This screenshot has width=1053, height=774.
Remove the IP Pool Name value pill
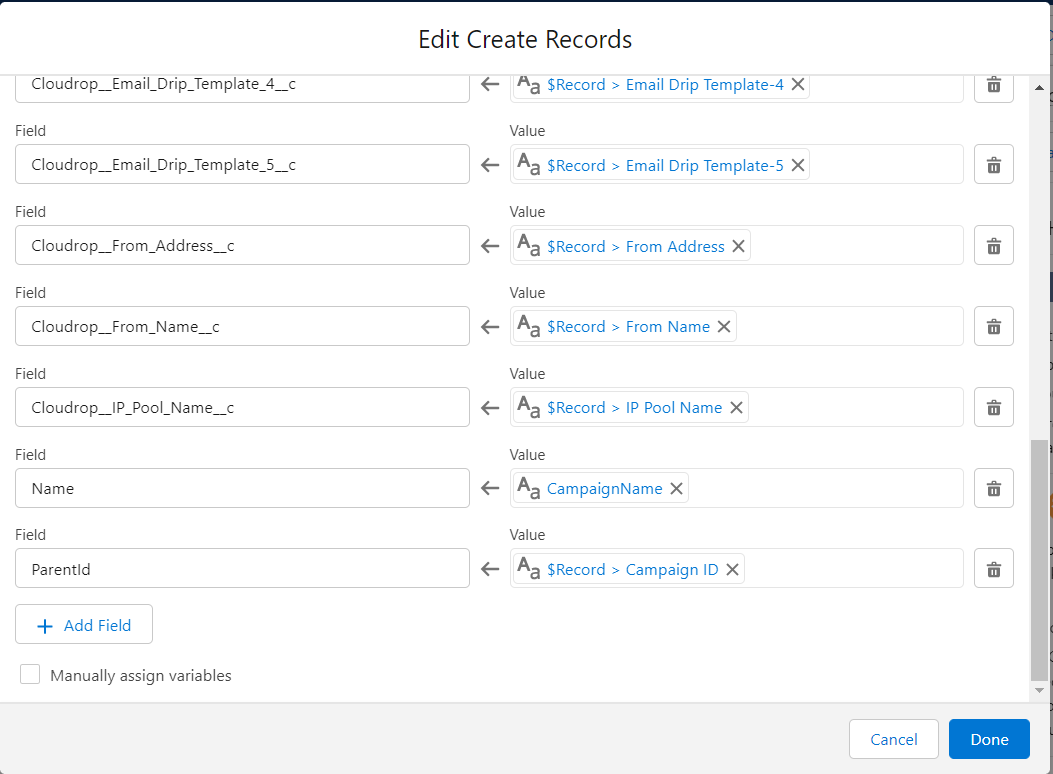(x=736, y=407)
